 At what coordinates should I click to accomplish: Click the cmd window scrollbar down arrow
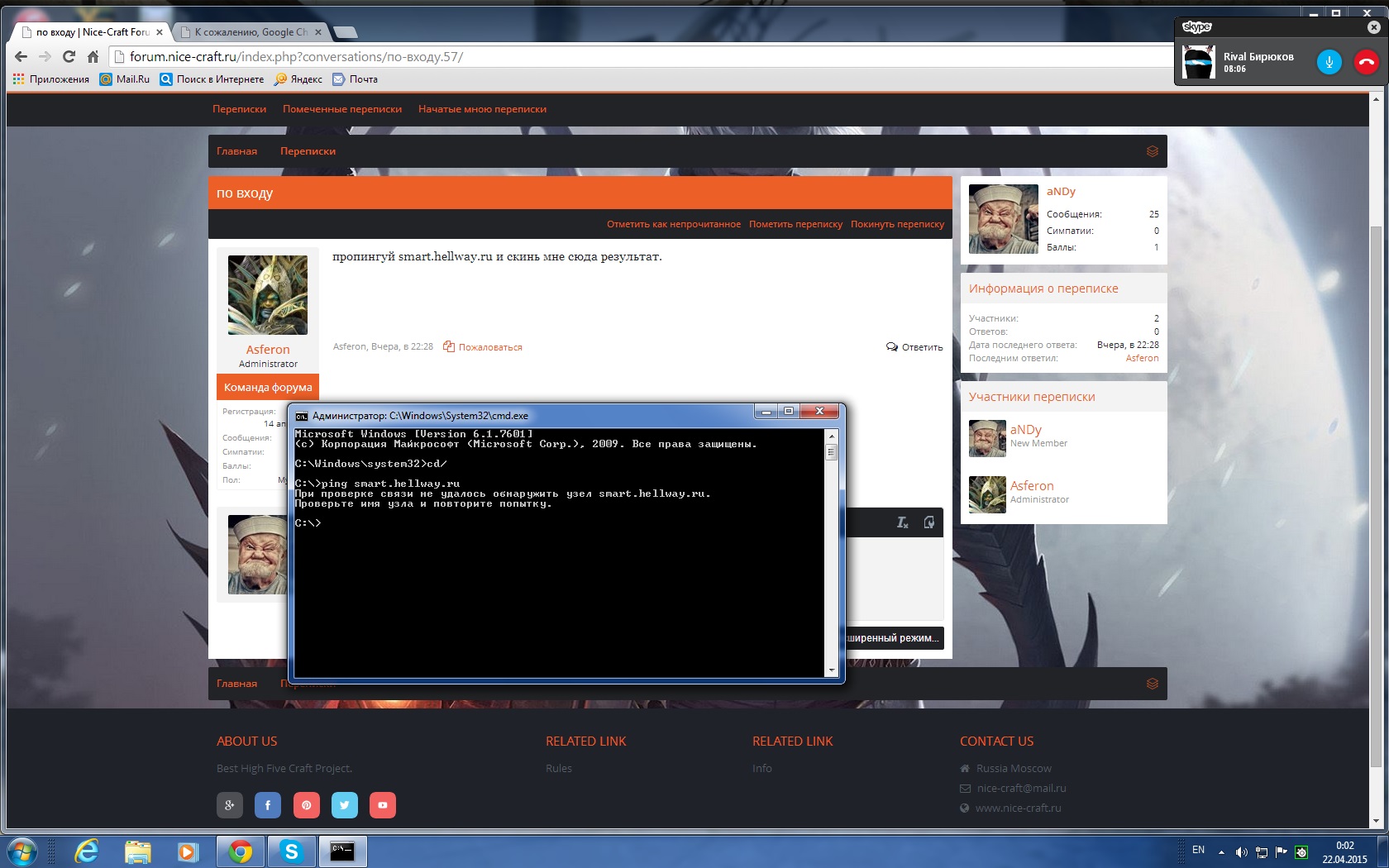[x=831, y=670]
